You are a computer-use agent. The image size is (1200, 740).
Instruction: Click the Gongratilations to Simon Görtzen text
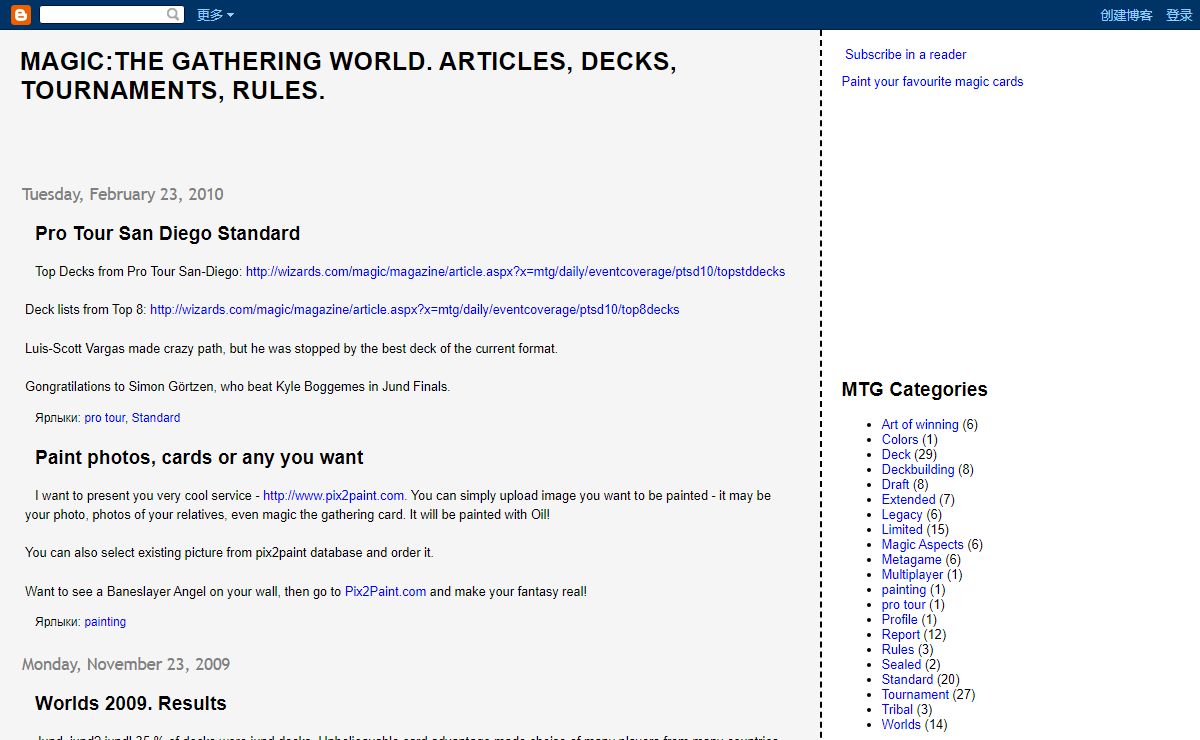pos(238,387)
